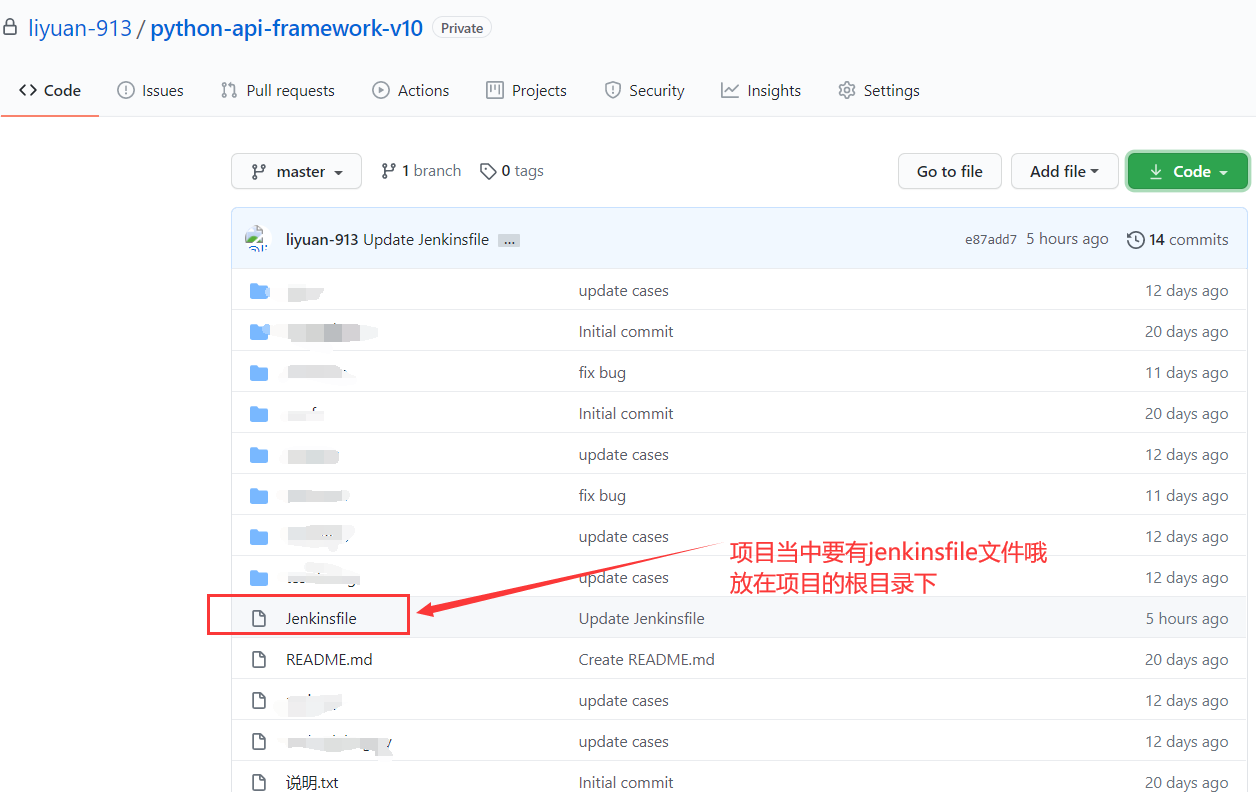Open the 说明.txt file
1256x792 pixels.
click(x=312, y=782)
